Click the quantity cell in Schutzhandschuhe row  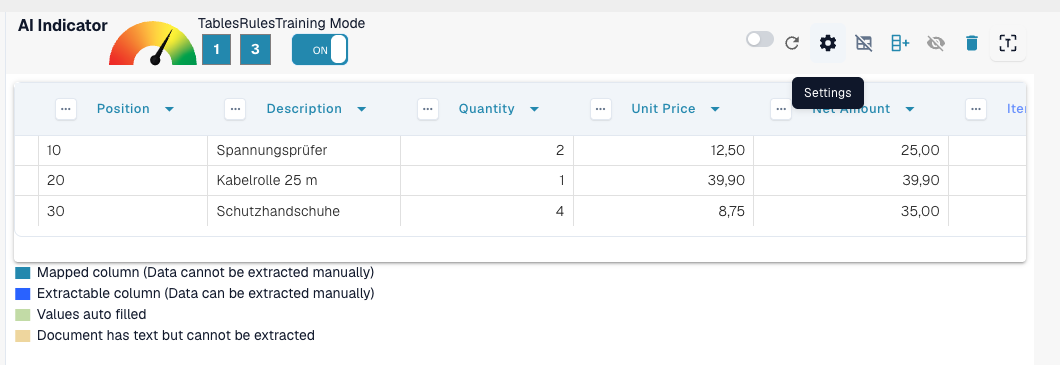[x=487, y=211]
